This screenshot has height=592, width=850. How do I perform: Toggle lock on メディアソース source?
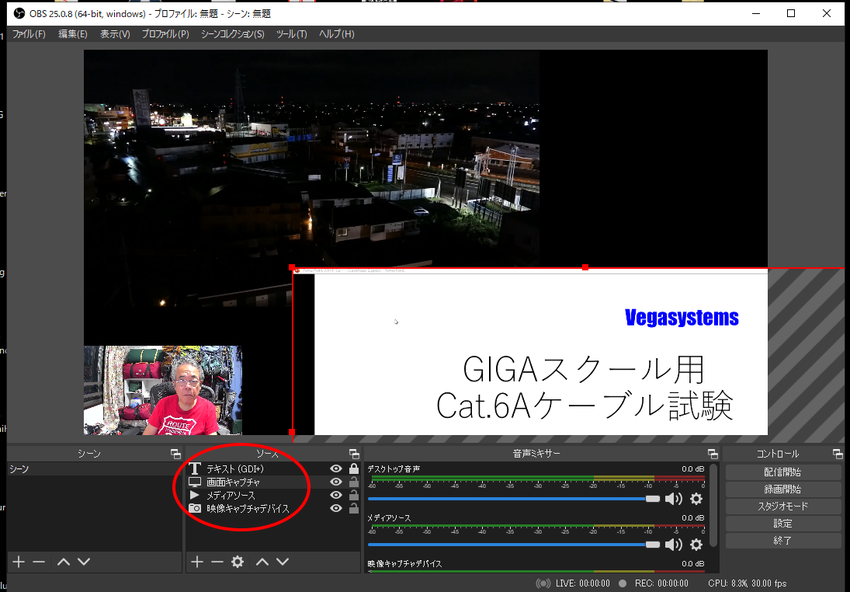tap(353, 495)
